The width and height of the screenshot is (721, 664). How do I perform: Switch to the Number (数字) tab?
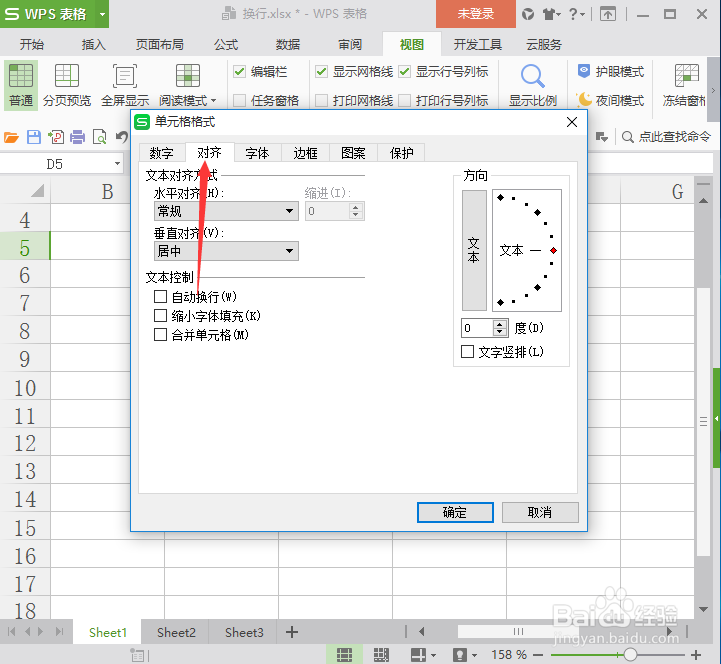click(x=161, y=153)
